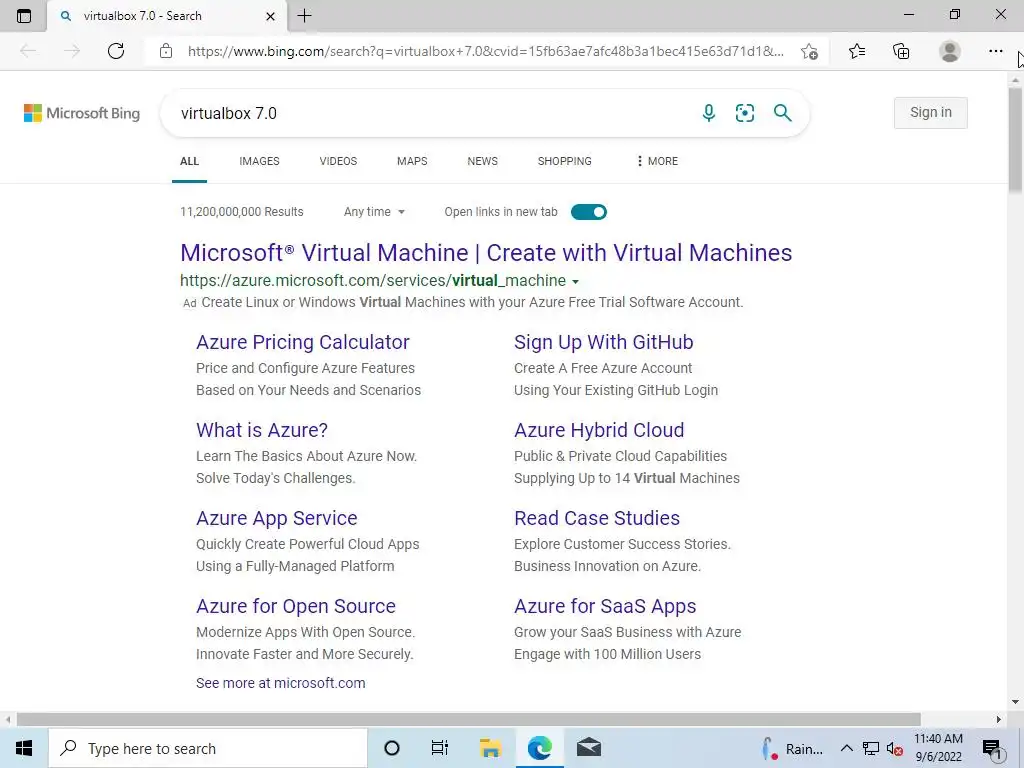Open Microsoft Virtual Machine ad result
The width and height of the screenshot is (1024, 768).
coord(486,253)
